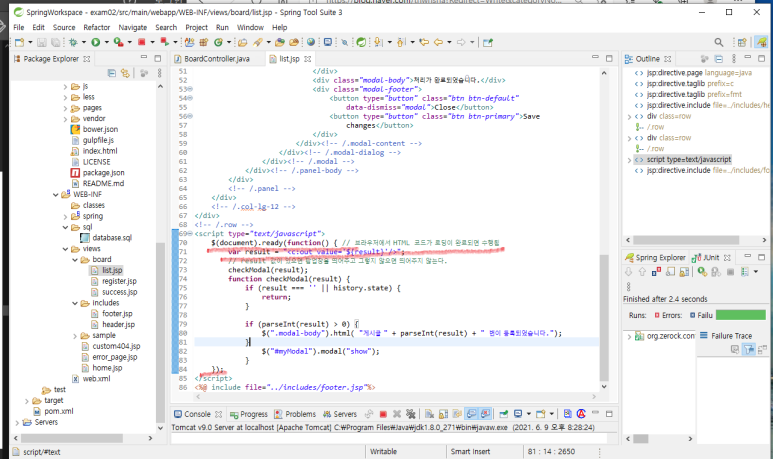
Task: Toggle Console Scroll Lock icon
Action: click(443, 414)
